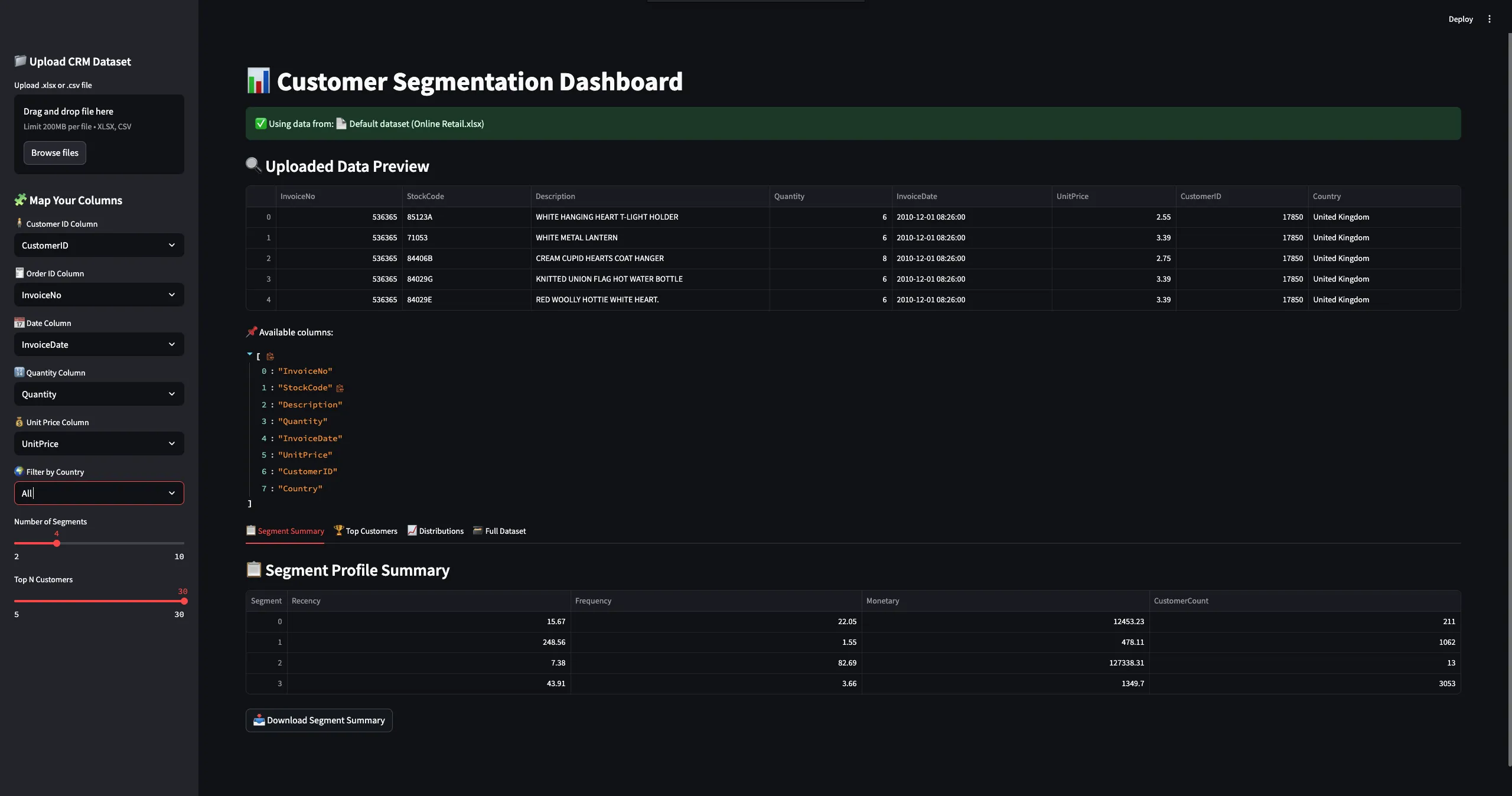Click the Browse files button
This screenshot has height=796, width=1512.
[55, 153]
